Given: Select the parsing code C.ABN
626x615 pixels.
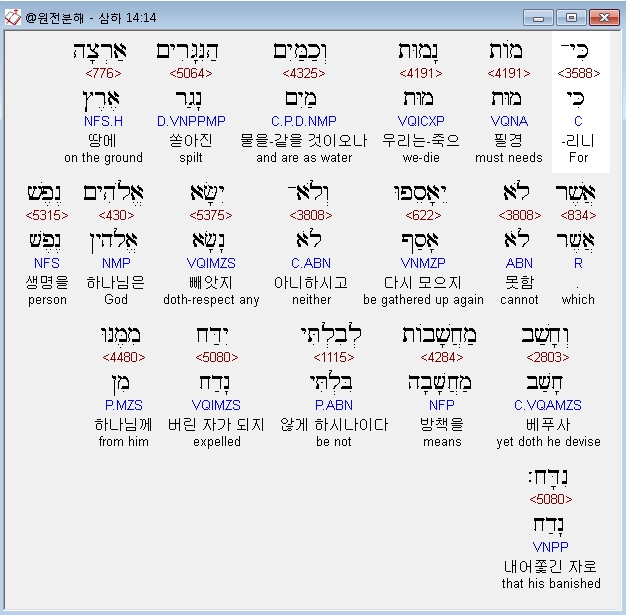Looking at the screenshot, I should tap(311, 263).
